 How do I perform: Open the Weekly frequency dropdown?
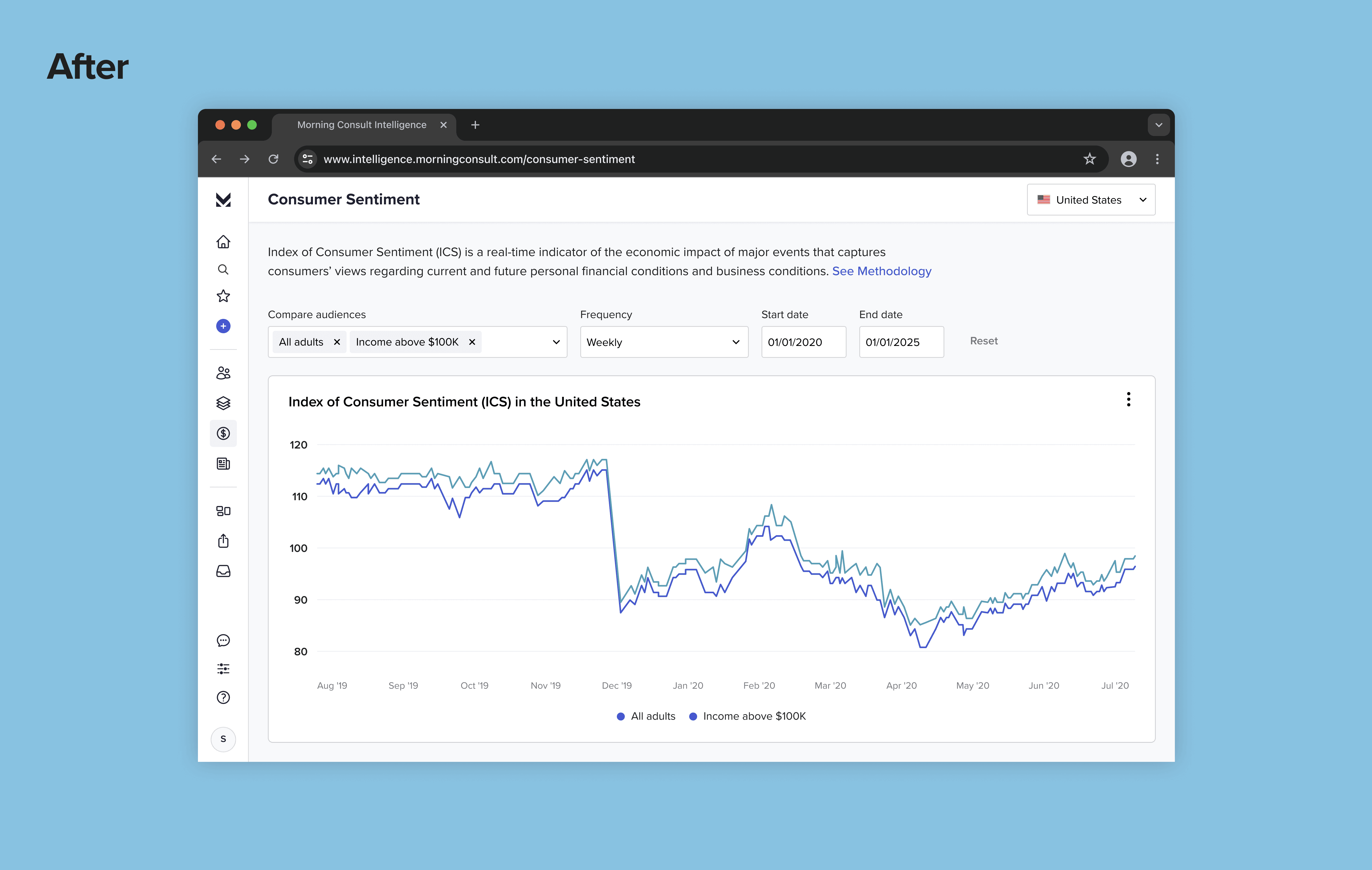[663, 342]
